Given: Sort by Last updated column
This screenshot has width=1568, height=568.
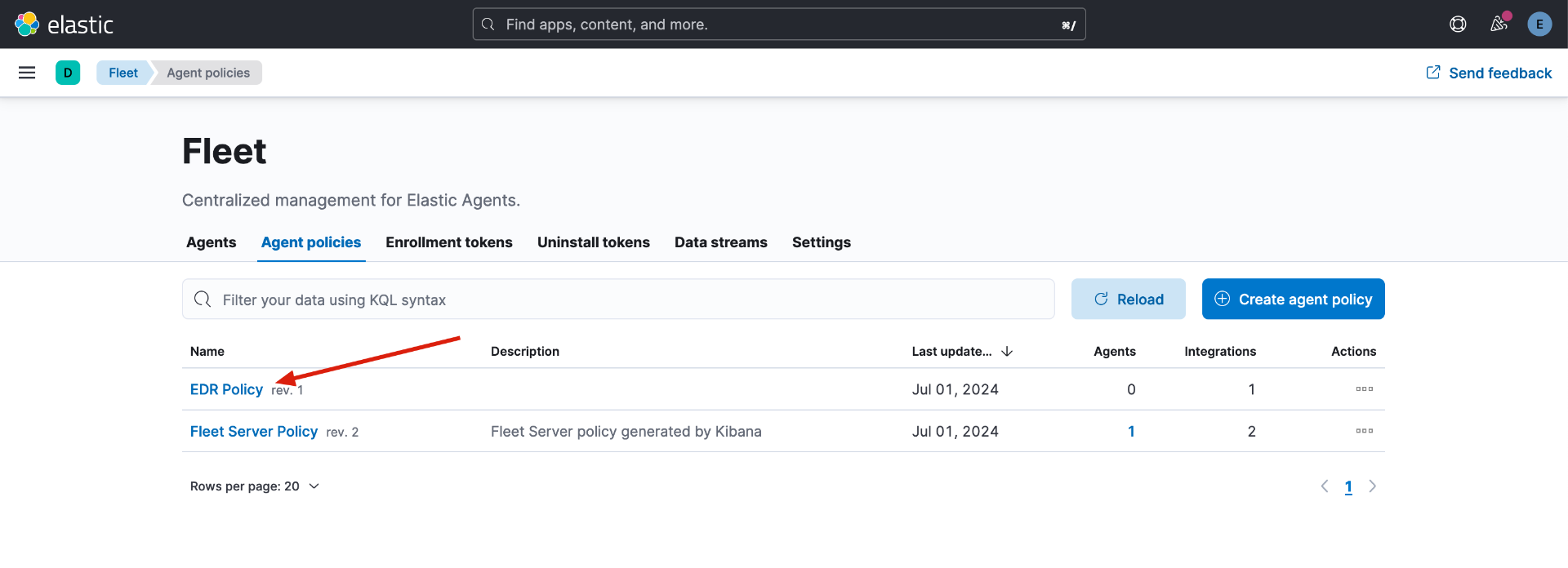Looking at the screenshot, I should click(962, 351).
